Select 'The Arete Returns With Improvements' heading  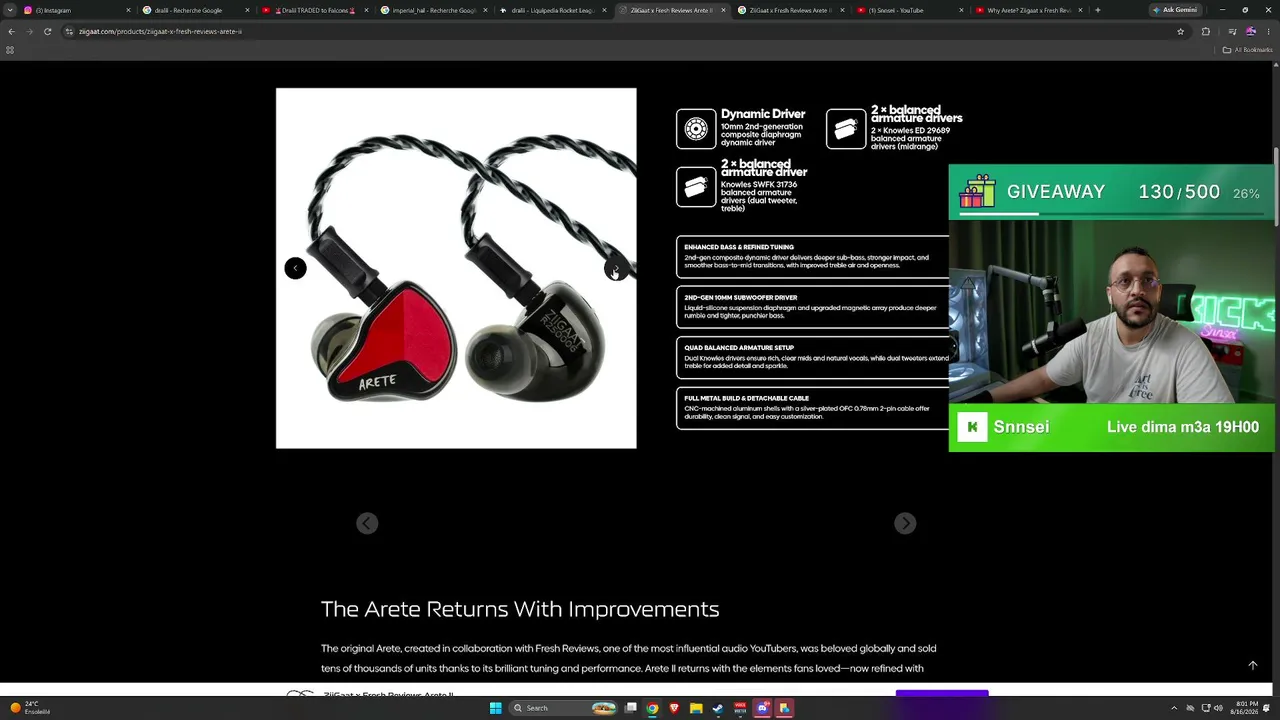click(x=520, y=609)
